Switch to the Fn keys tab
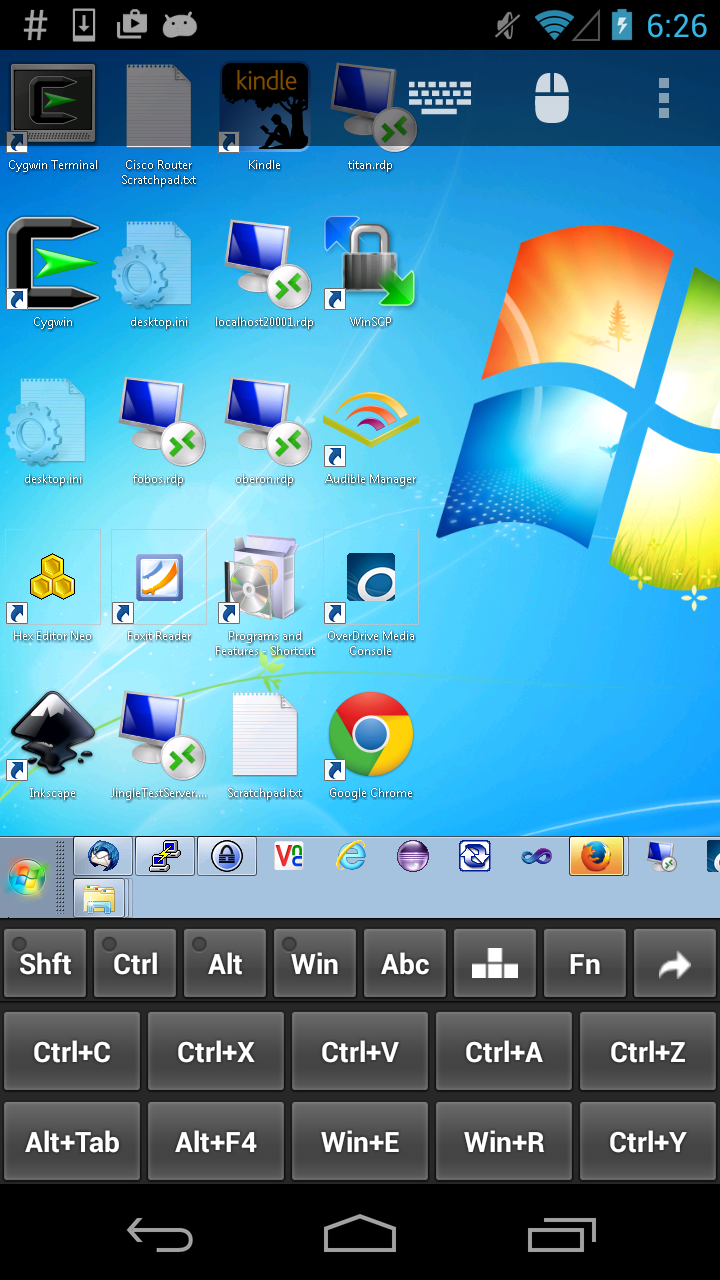 pyautogui.click(x=585, y=964)
